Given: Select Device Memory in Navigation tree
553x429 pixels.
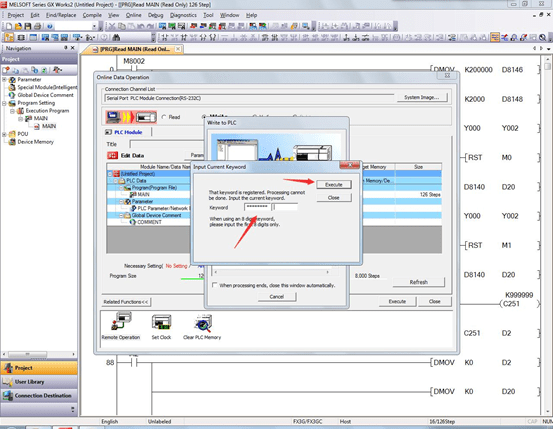Looking at the screenshot, I should coord(35,142).
